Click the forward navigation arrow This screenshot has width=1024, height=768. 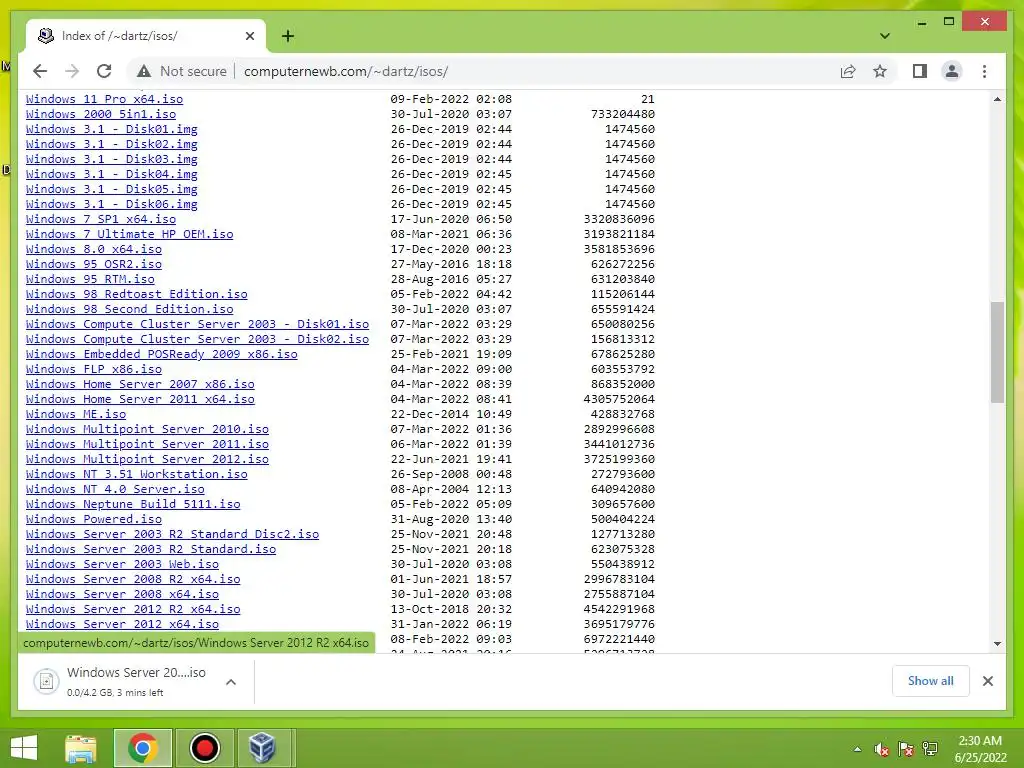coord(72,71)
